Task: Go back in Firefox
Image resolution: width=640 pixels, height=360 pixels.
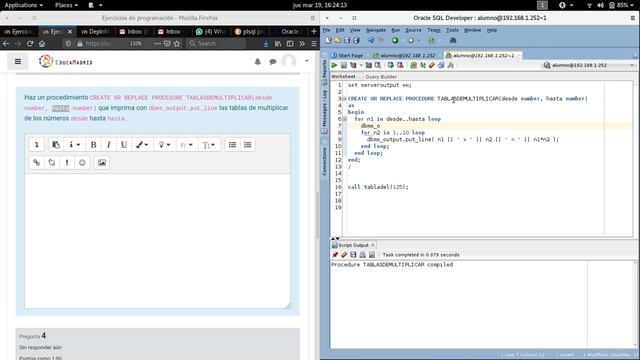Action: click(6, 43)
